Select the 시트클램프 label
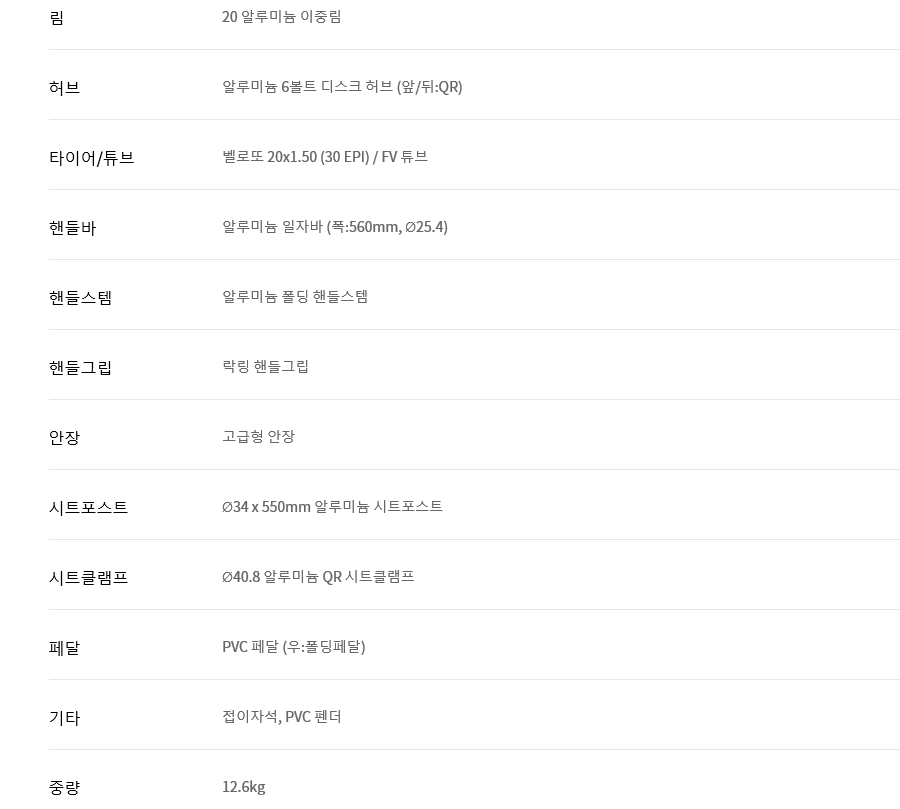 (x=88, y=578)
